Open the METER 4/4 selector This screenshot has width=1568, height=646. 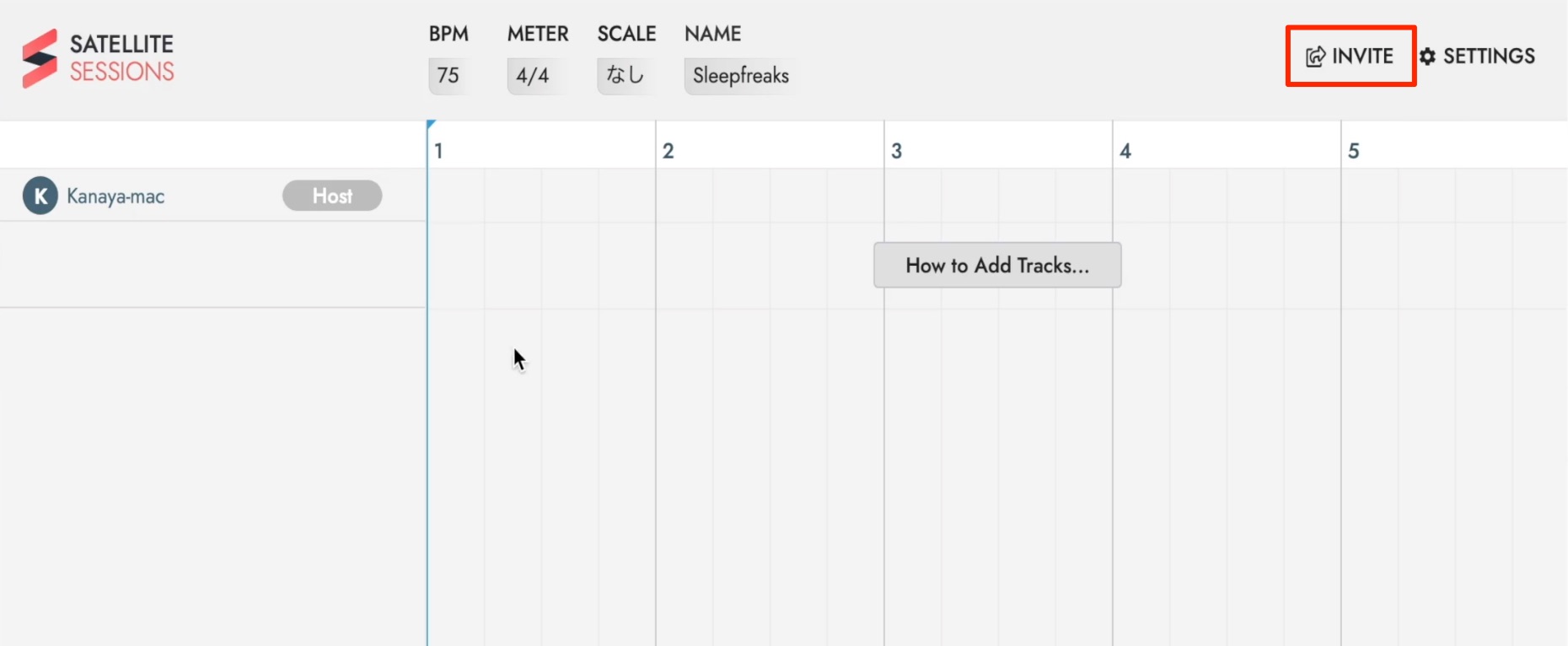[x=533, y=76]
